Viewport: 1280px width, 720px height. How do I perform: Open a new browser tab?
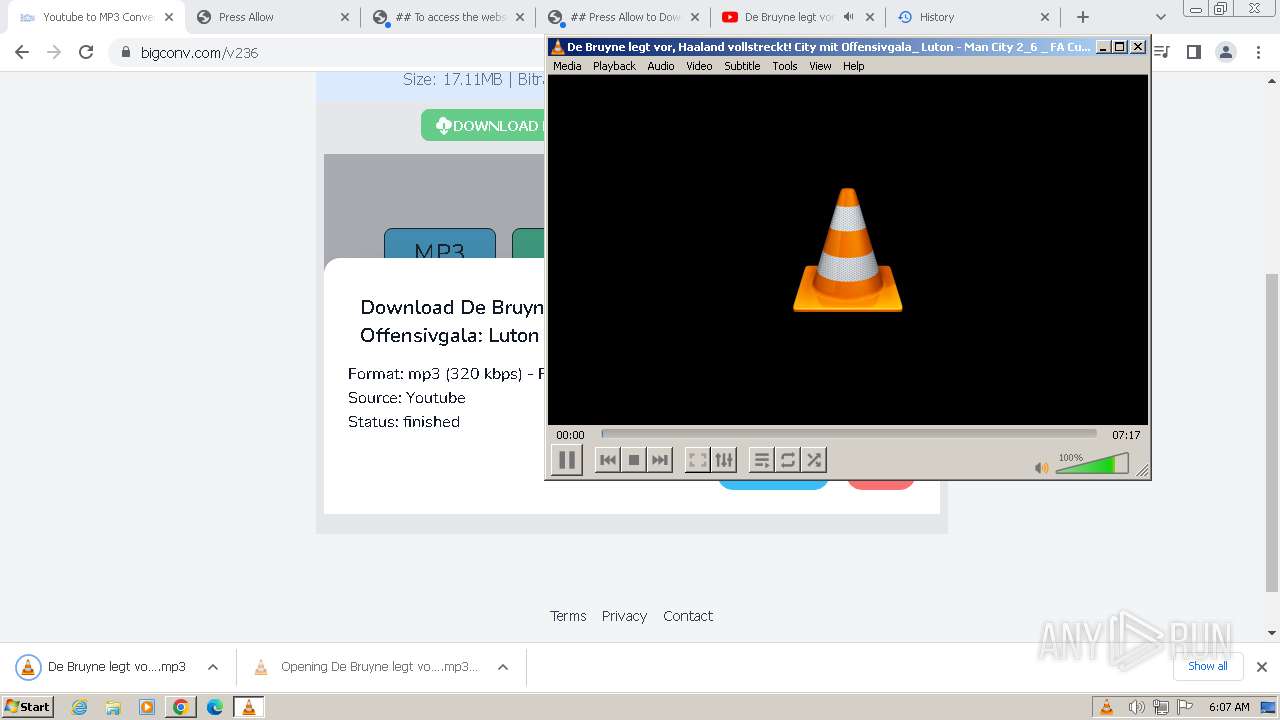1083,17
